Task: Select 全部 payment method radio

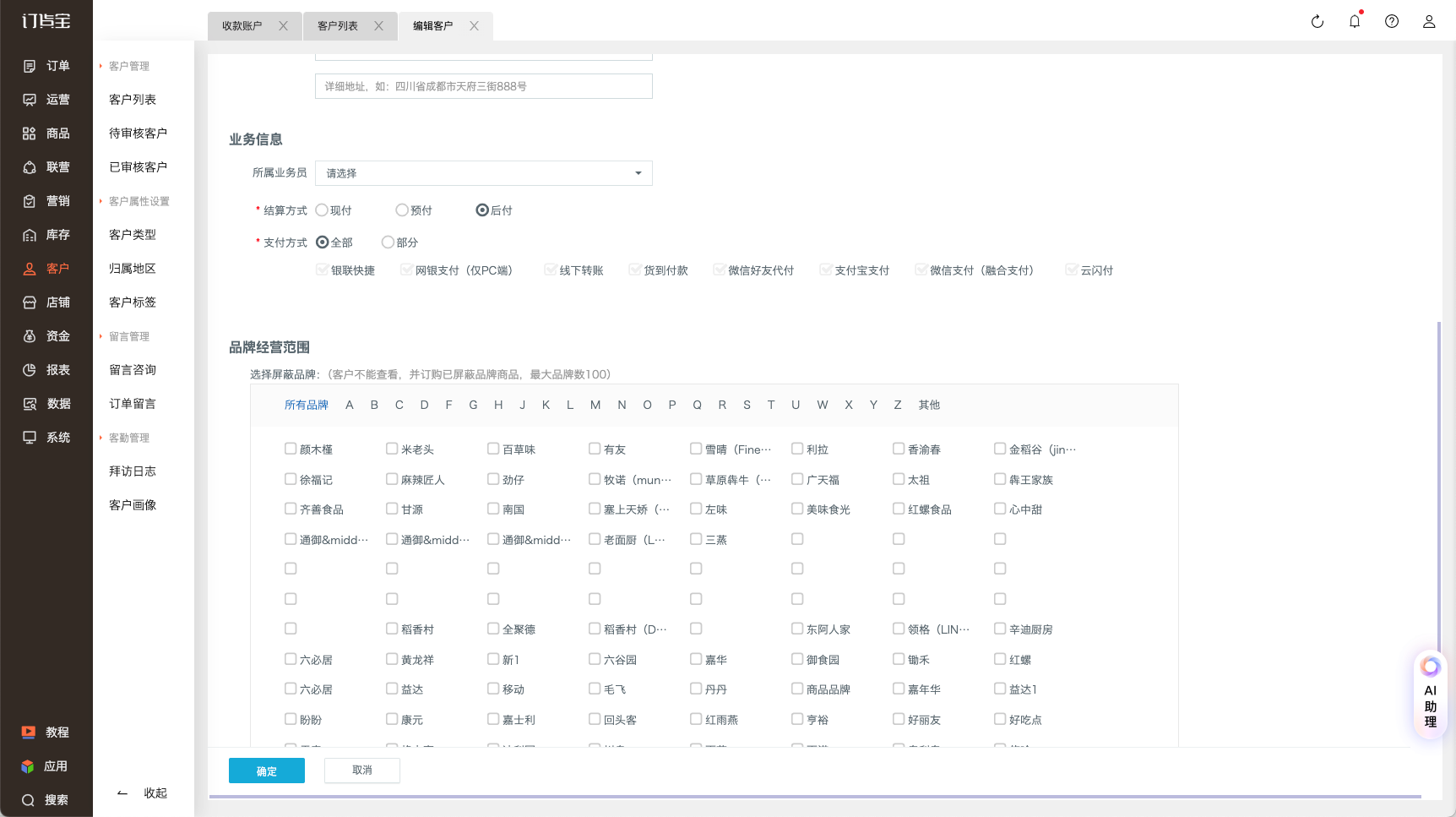Action: point(323,242)
